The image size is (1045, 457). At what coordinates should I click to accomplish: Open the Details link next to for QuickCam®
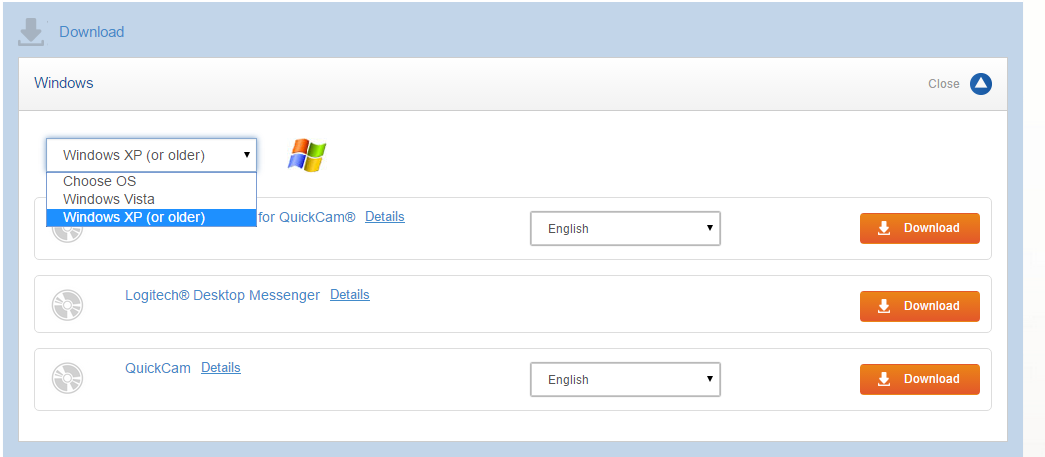385,217
